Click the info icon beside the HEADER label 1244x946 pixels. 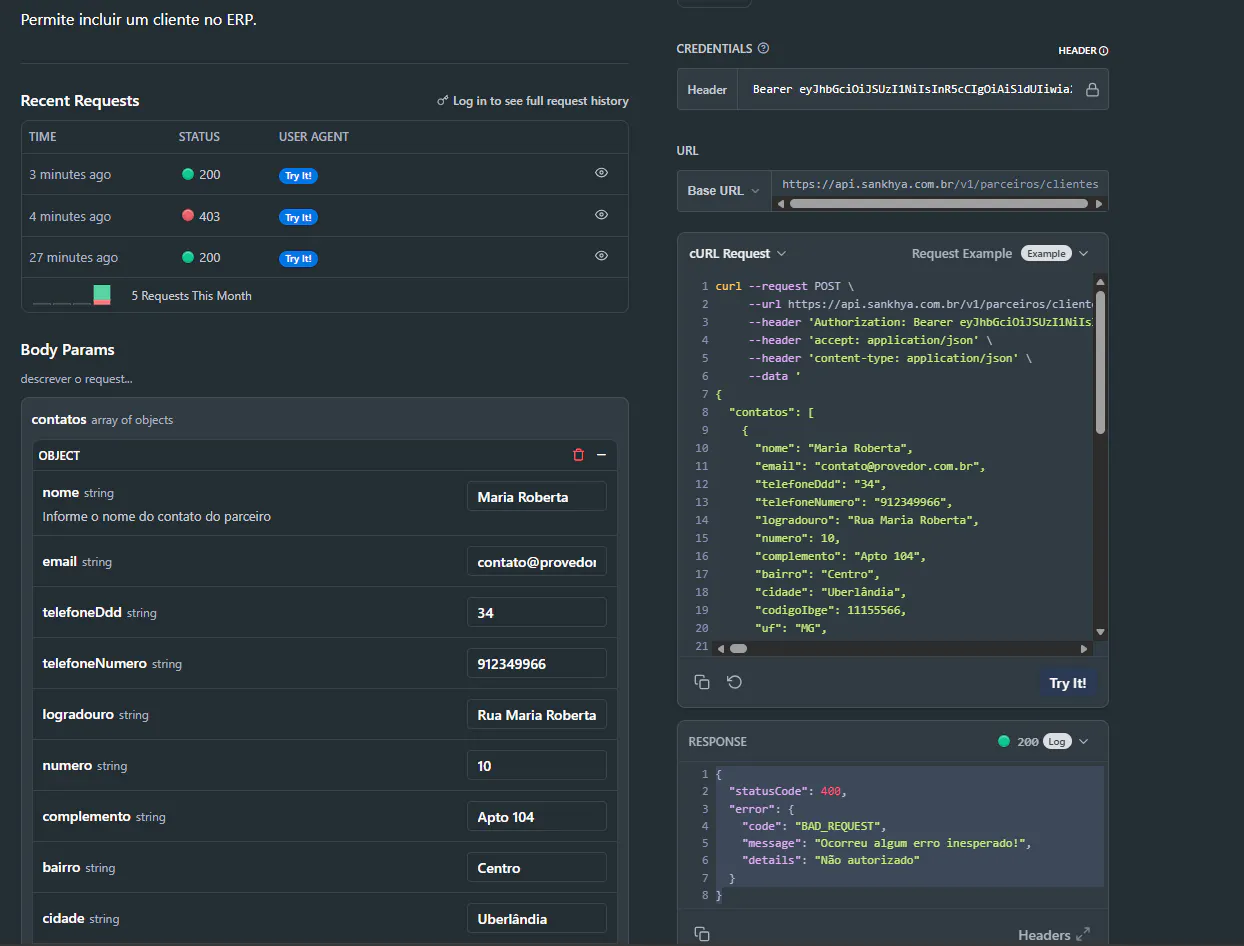click(1104, 51)
